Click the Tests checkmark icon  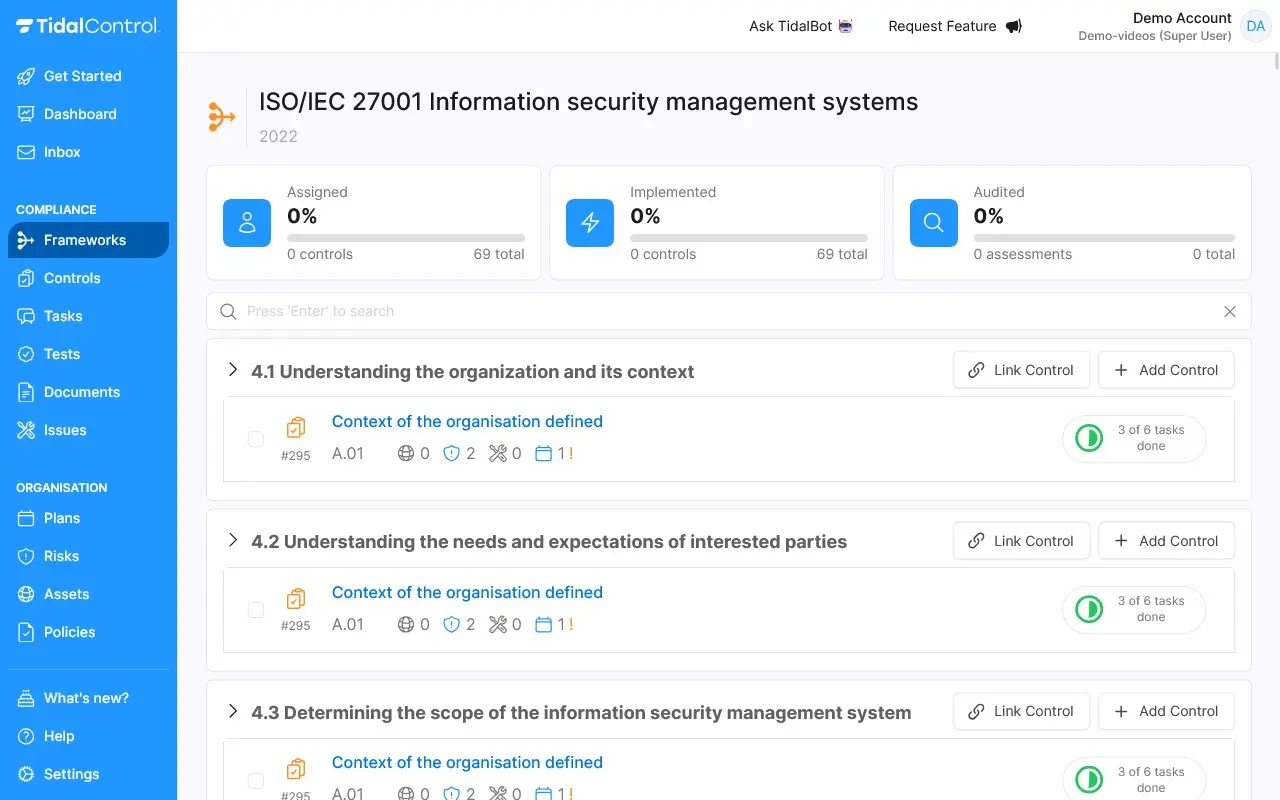(26, 354)
